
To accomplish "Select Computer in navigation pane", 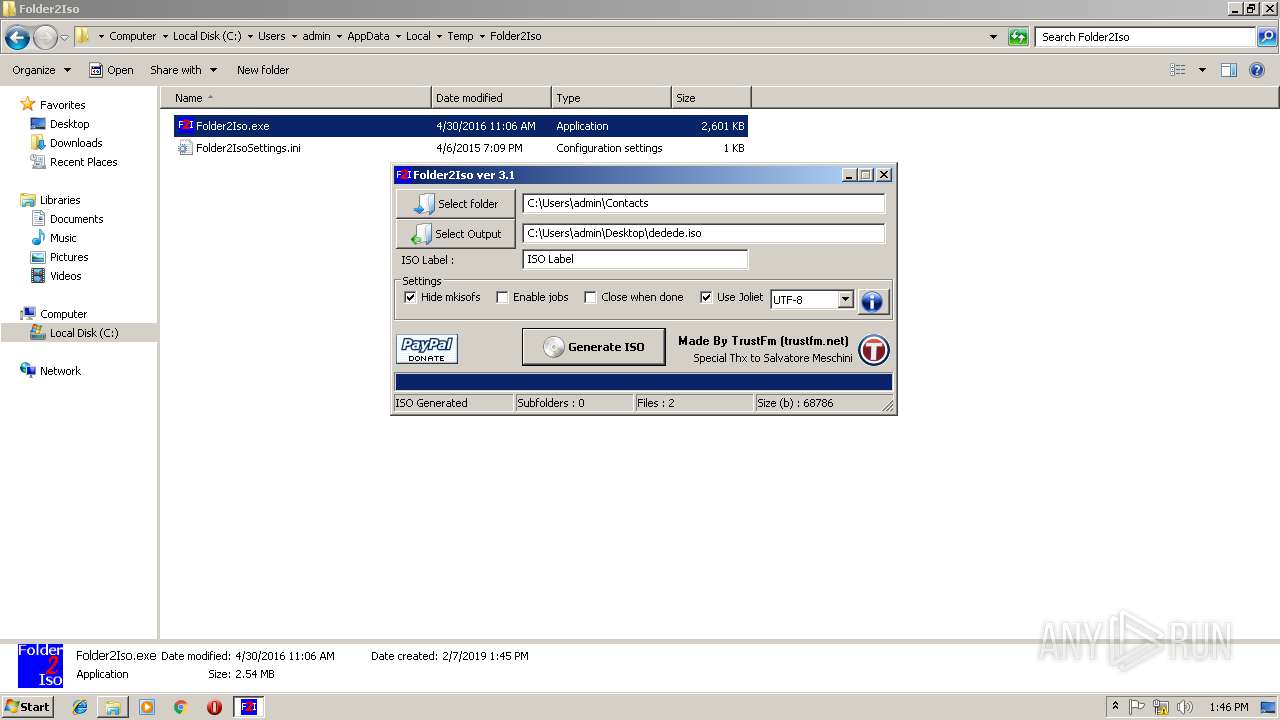I will click(x=63, y=314).
